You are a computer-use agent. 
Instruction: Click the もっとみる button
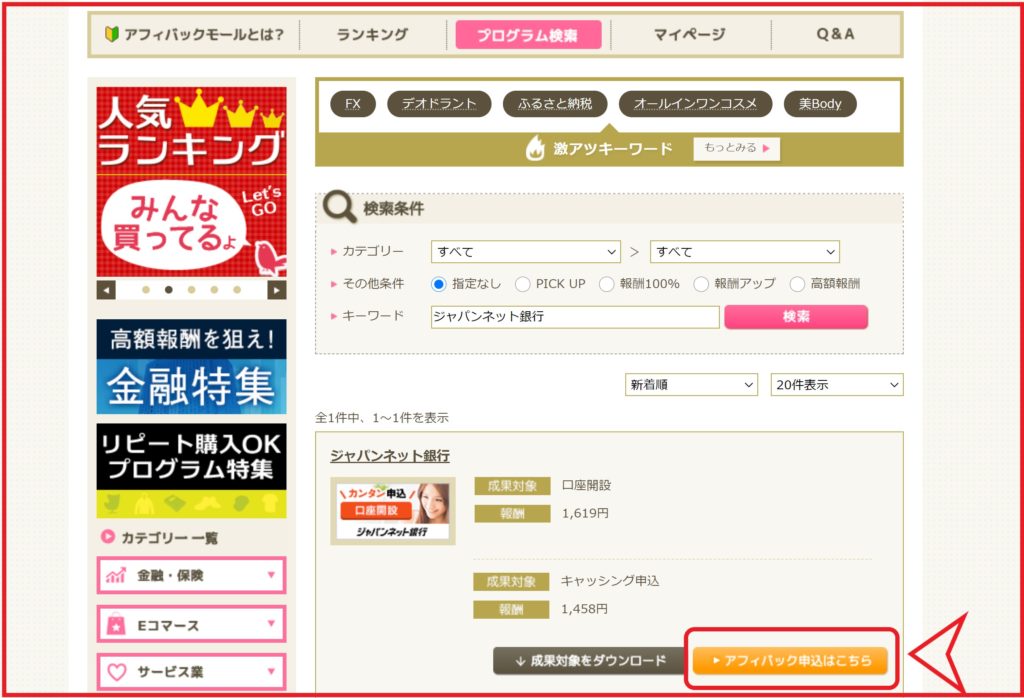(x=737, y=148)
